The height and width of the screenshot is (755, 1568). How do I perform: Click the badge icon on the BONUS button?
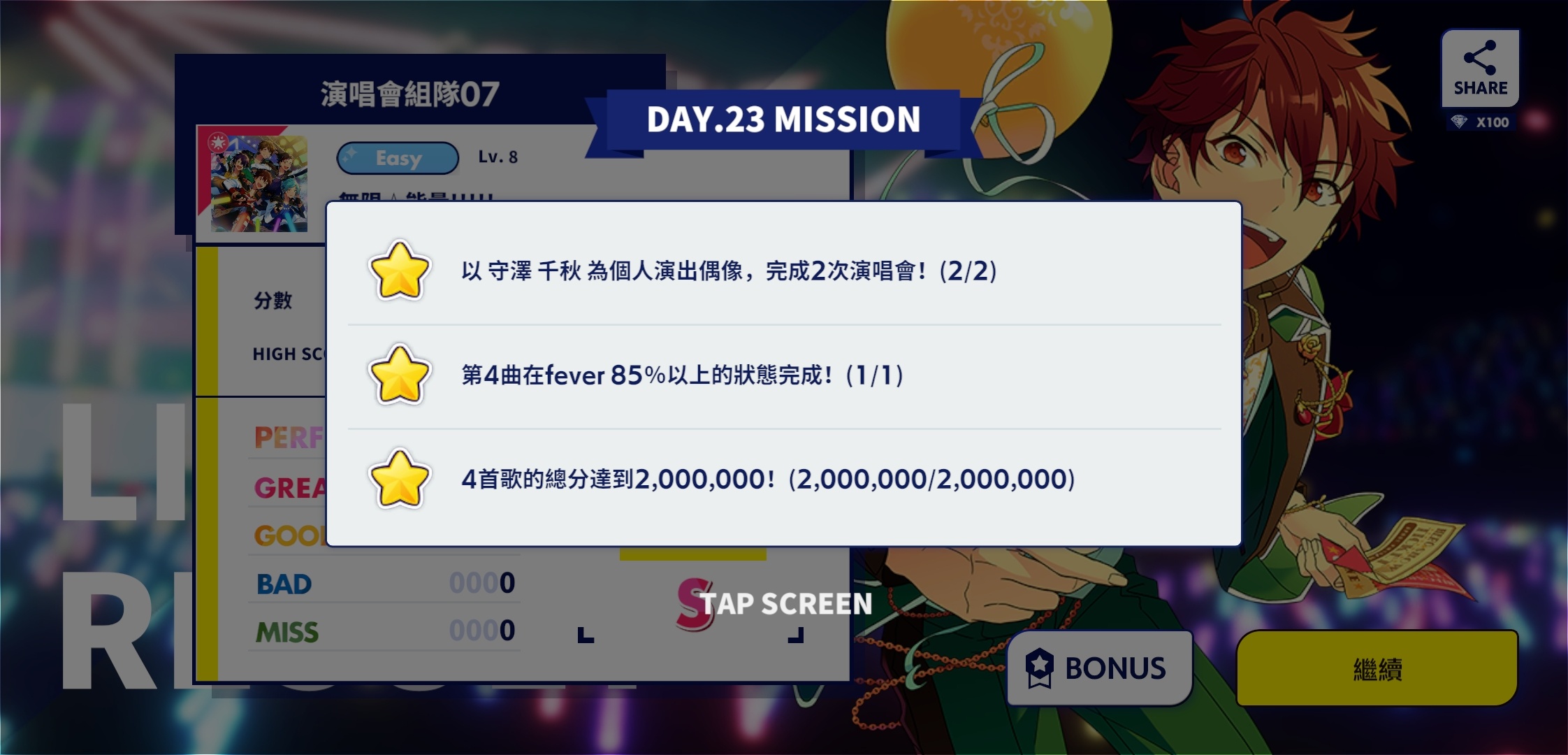(x=1039, y=668)
